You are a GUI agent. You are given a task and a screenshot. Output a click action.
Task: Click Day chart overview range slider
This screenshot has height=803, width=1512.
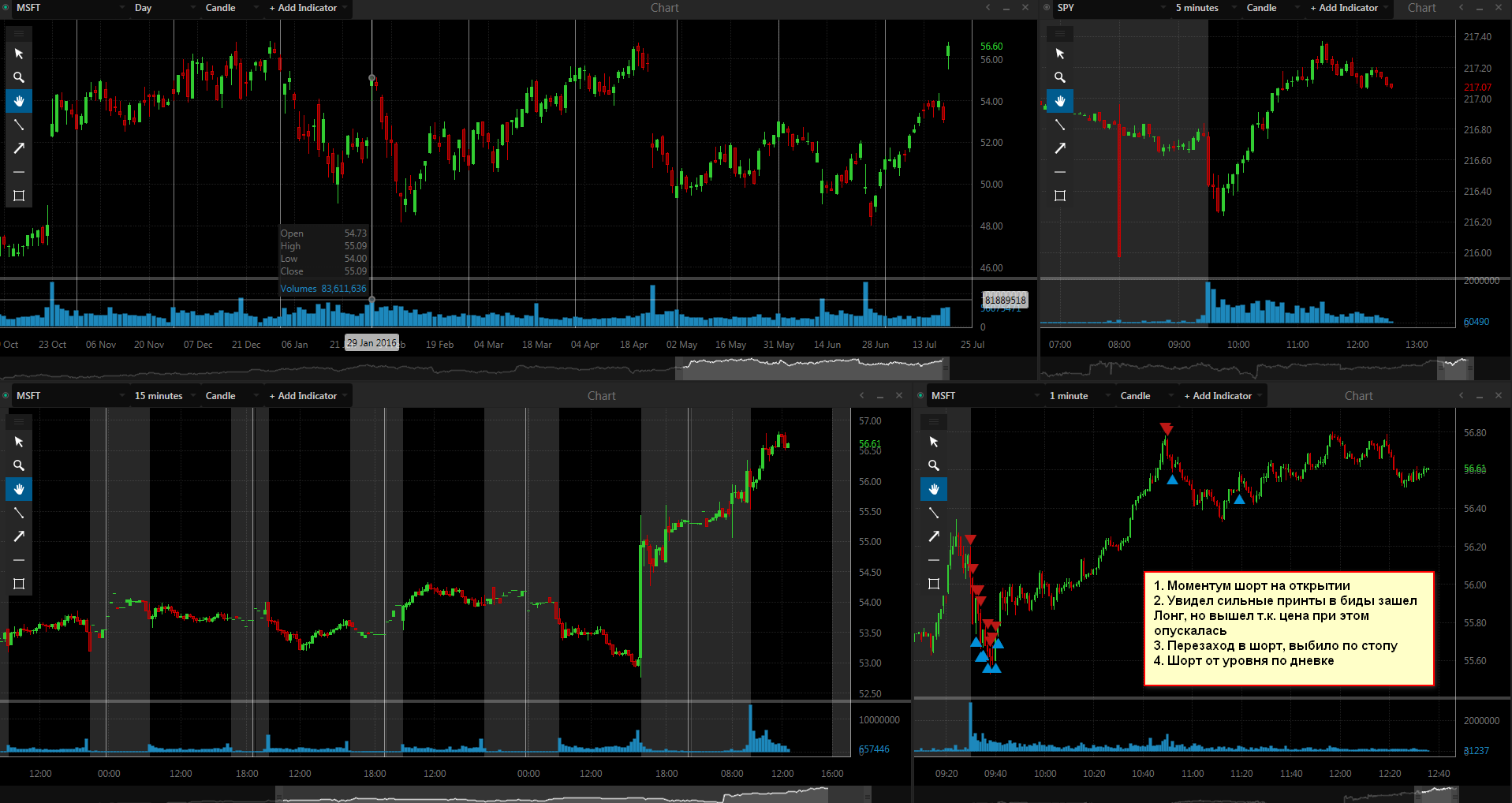pos(812,368)
